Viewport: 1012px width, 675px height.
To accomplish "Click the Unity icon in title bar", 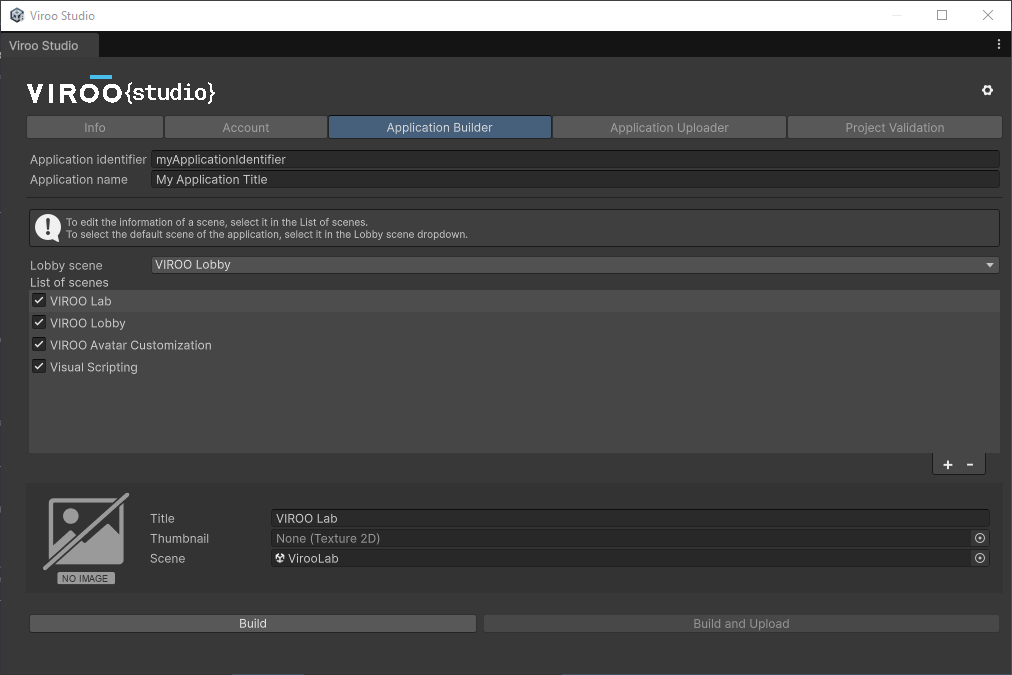I will coord(17,15).
